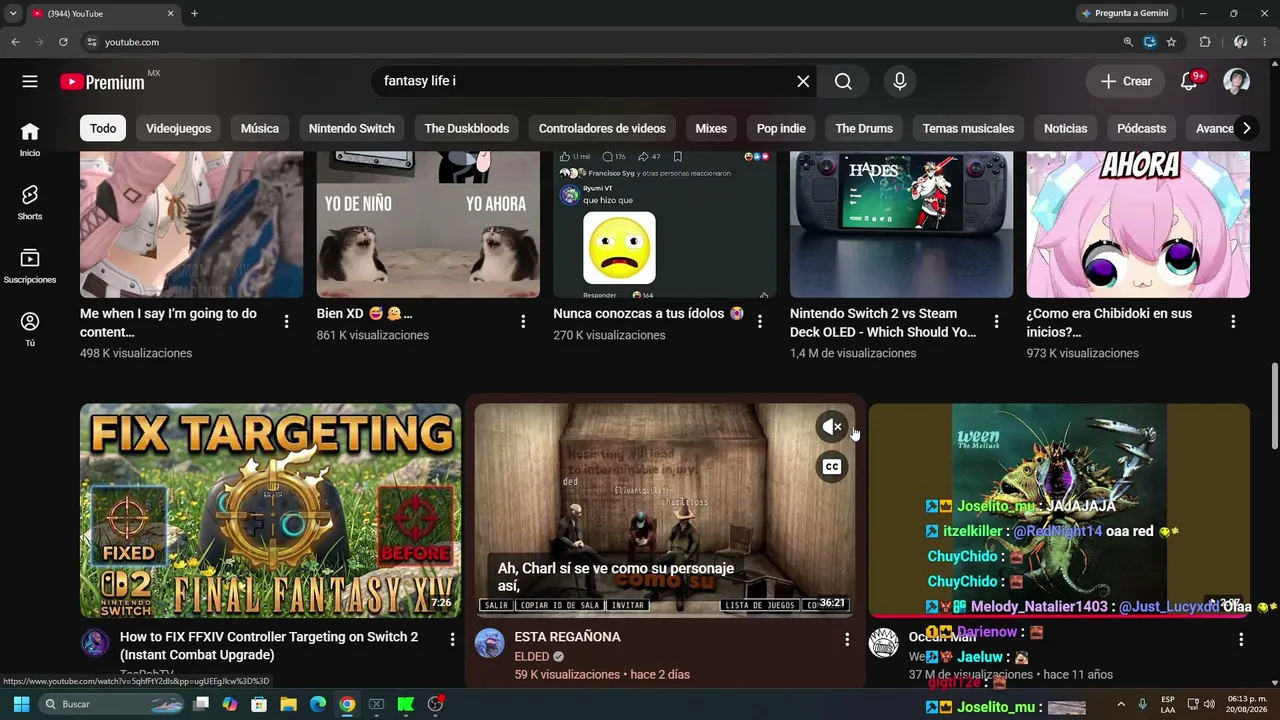The width and height of the screenshot is (1280, 720).
Task: Open options for Switch 2 vs Steam Deck short
Action: 996,322
